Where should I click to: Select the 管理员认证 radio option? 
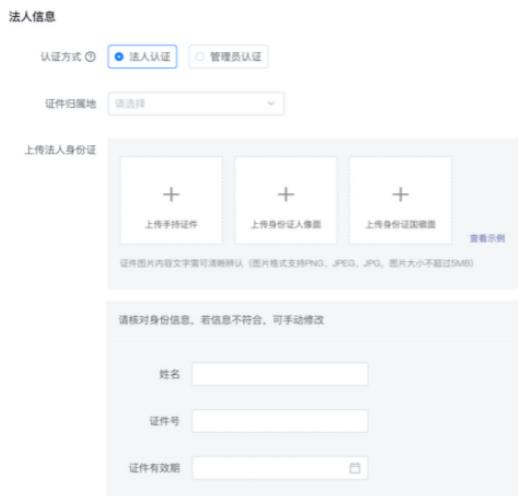(228, 57)
